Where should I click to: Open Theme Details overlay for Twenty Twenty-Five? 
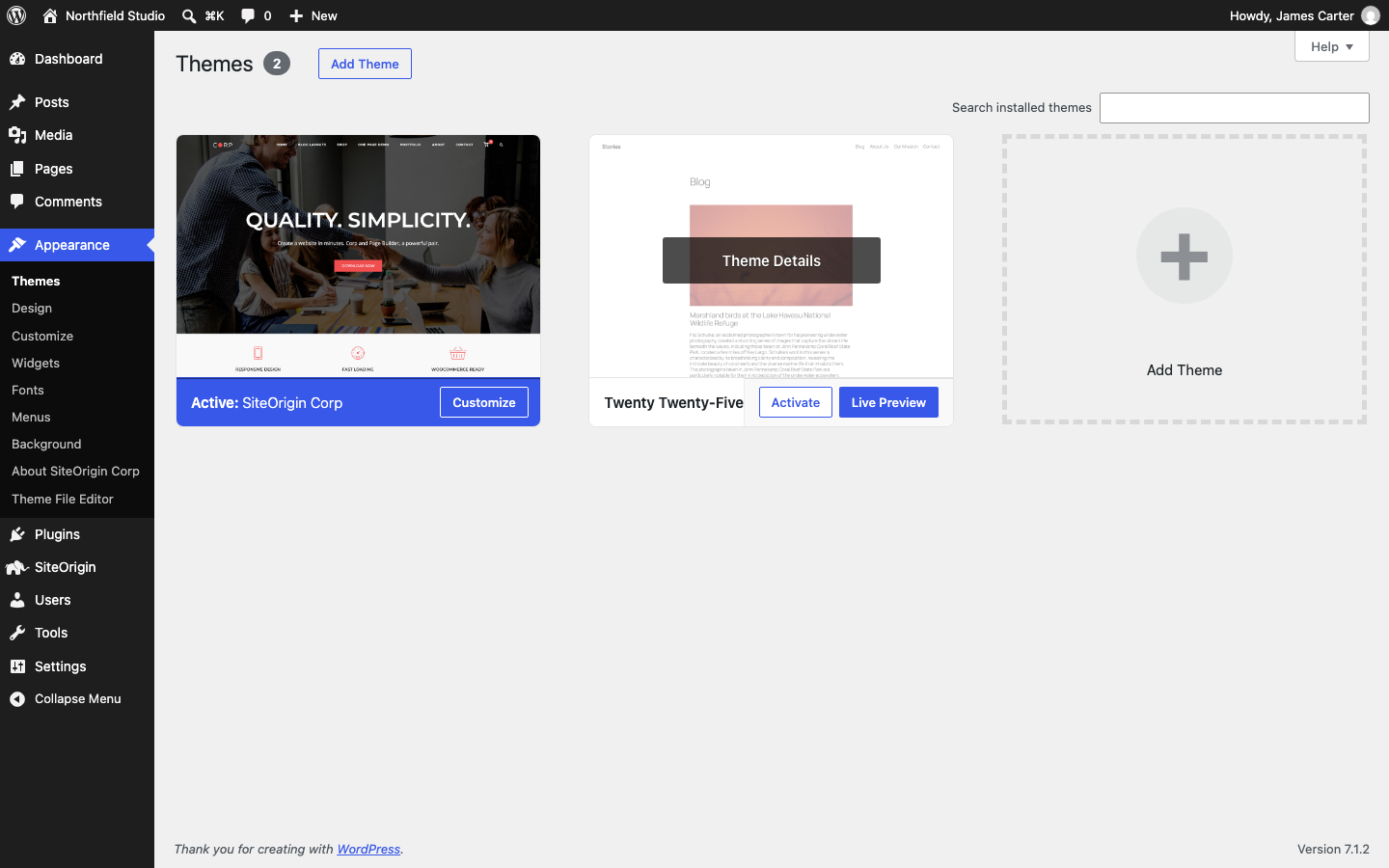(x=772, y=260)
